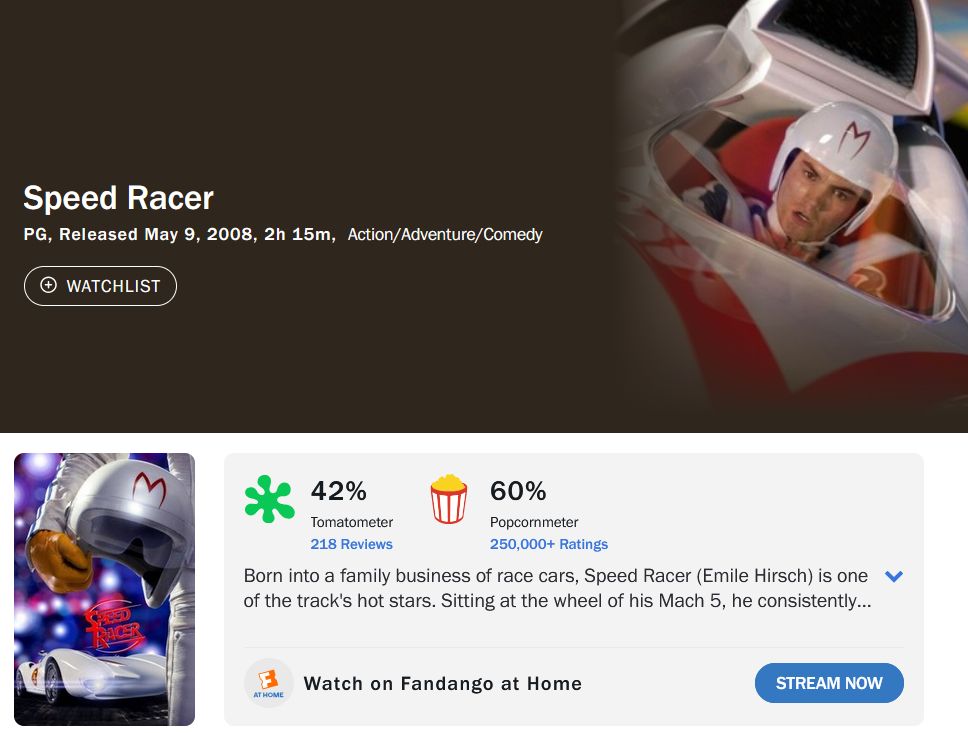Open the 218 Reviews link
The image size is (968, 733).
coord(352,544)
